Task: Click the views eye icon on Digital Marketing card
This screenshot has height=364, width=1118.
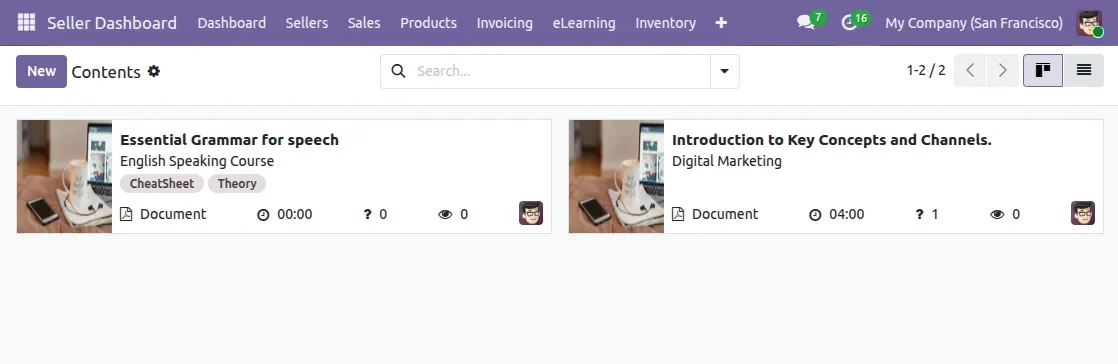Action: point(997,214)
